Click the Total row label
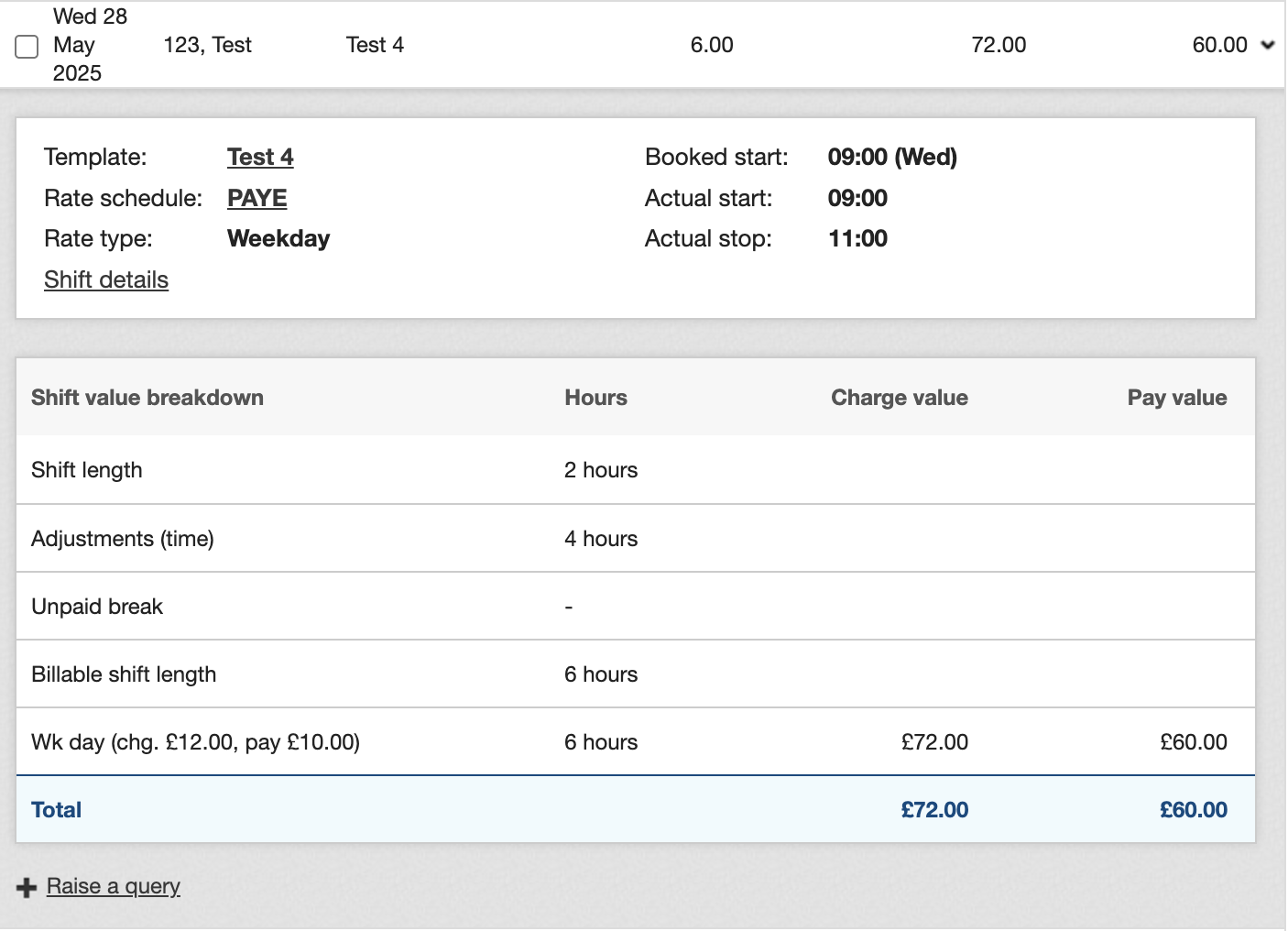The width and height of the screenshot is (1288, 931). click(x=57, y=810)
